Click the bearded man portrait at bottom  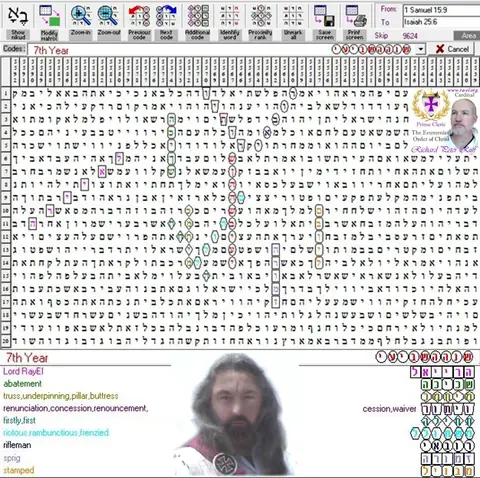tap(235, 414)
